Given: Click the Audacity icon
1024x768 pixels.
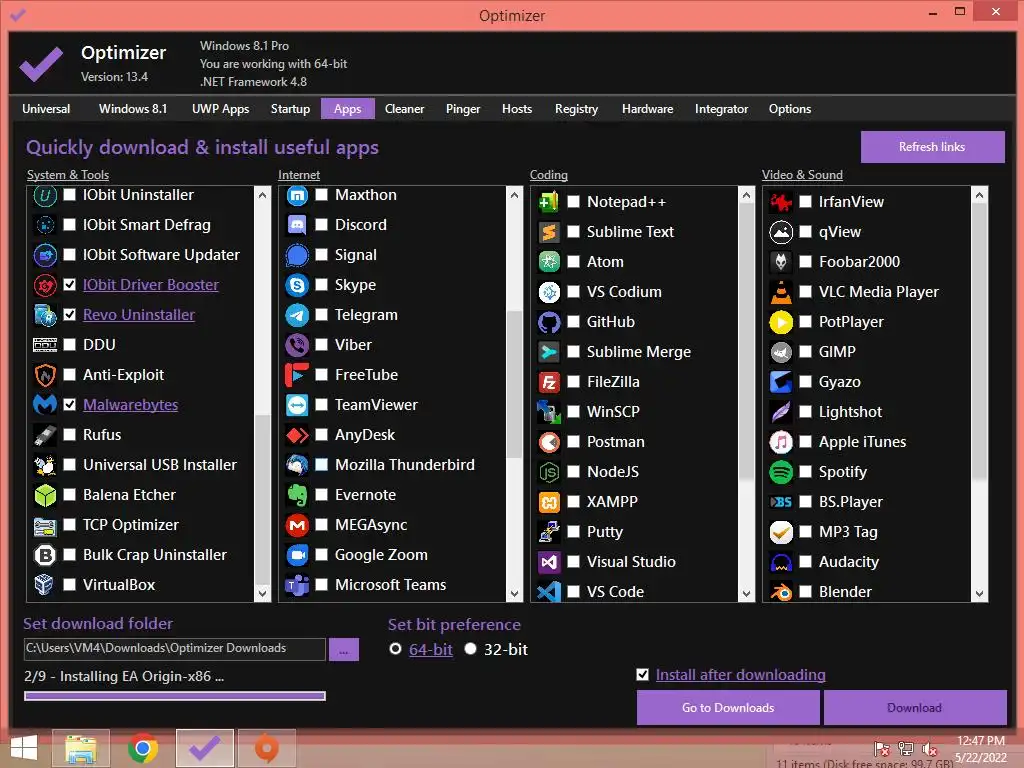Looking at the screenshot, I should point(781,562).
